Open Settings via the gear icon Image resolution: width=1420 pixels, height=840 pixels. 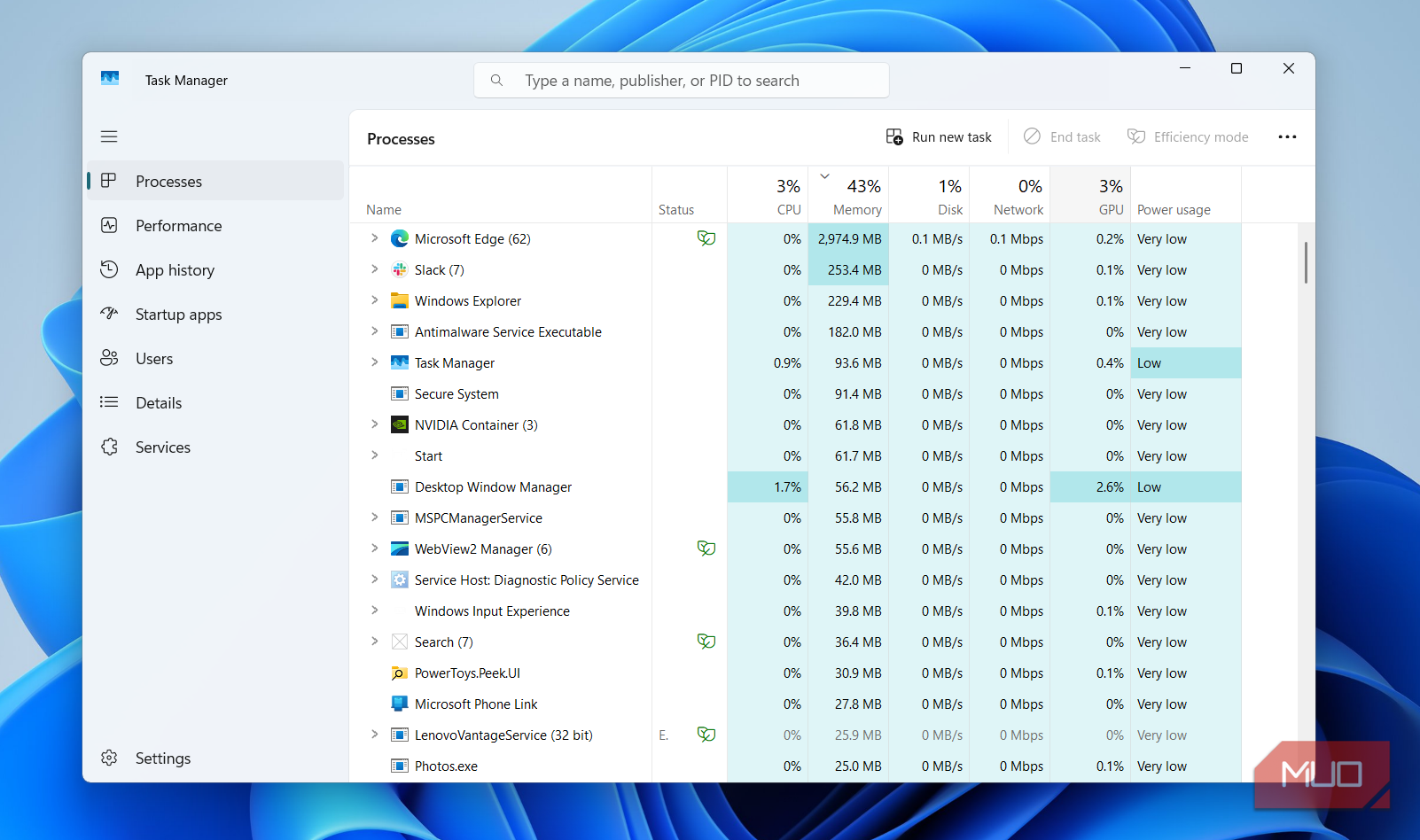[109, 758]
